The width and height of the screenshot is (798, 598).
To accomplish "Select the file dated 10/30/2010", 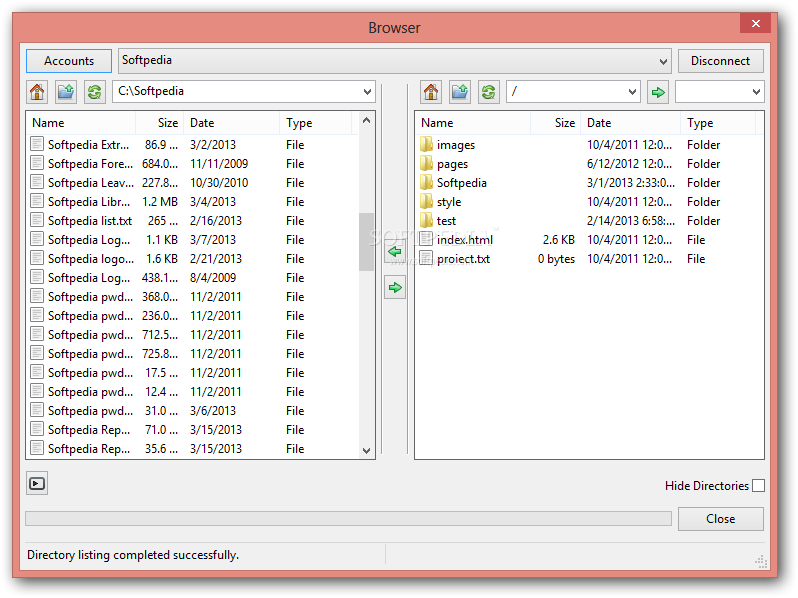I will pos(193,183).
